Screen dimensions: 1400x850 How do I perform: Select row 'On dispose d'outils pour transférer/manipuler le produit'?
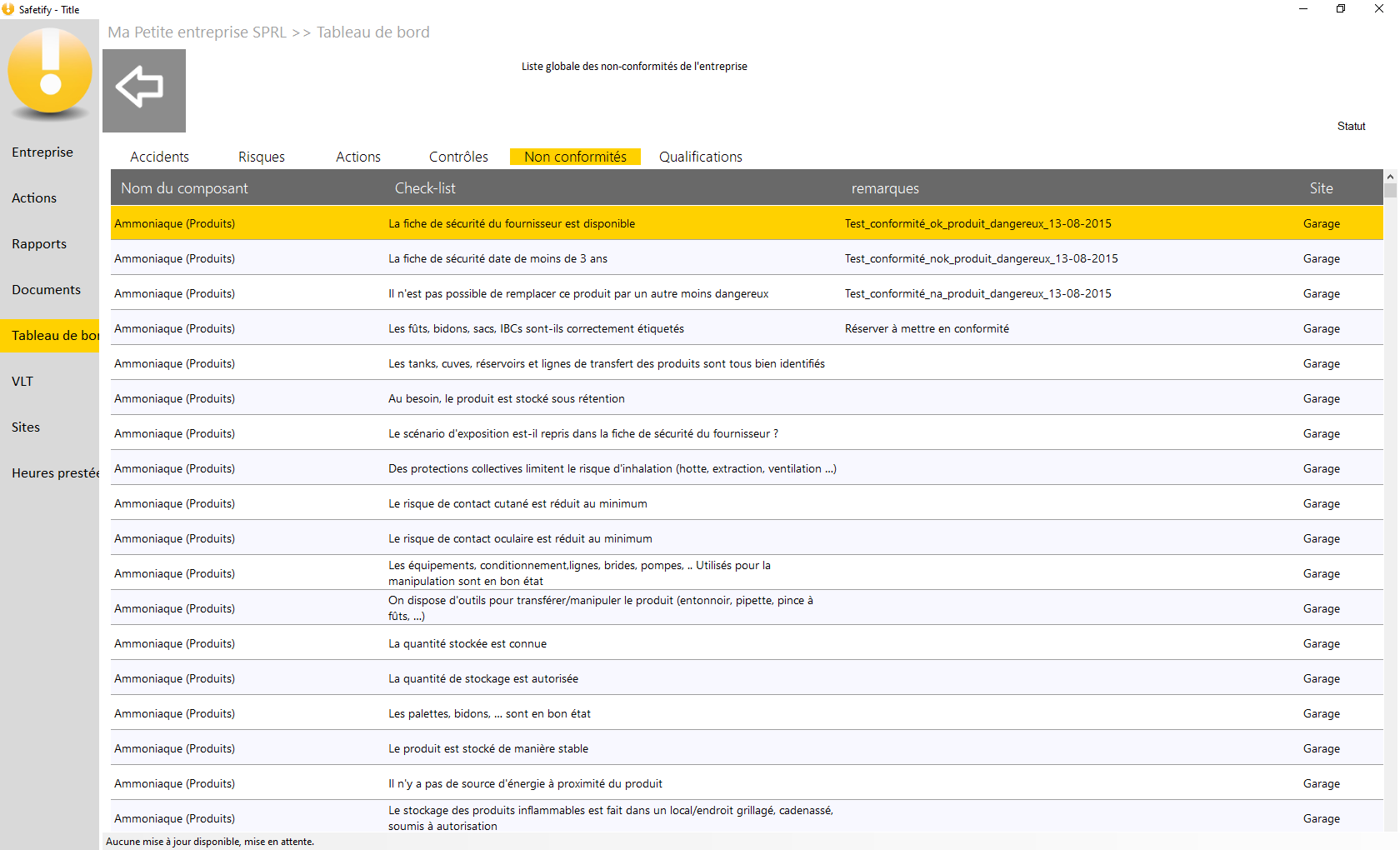[747, 608]
